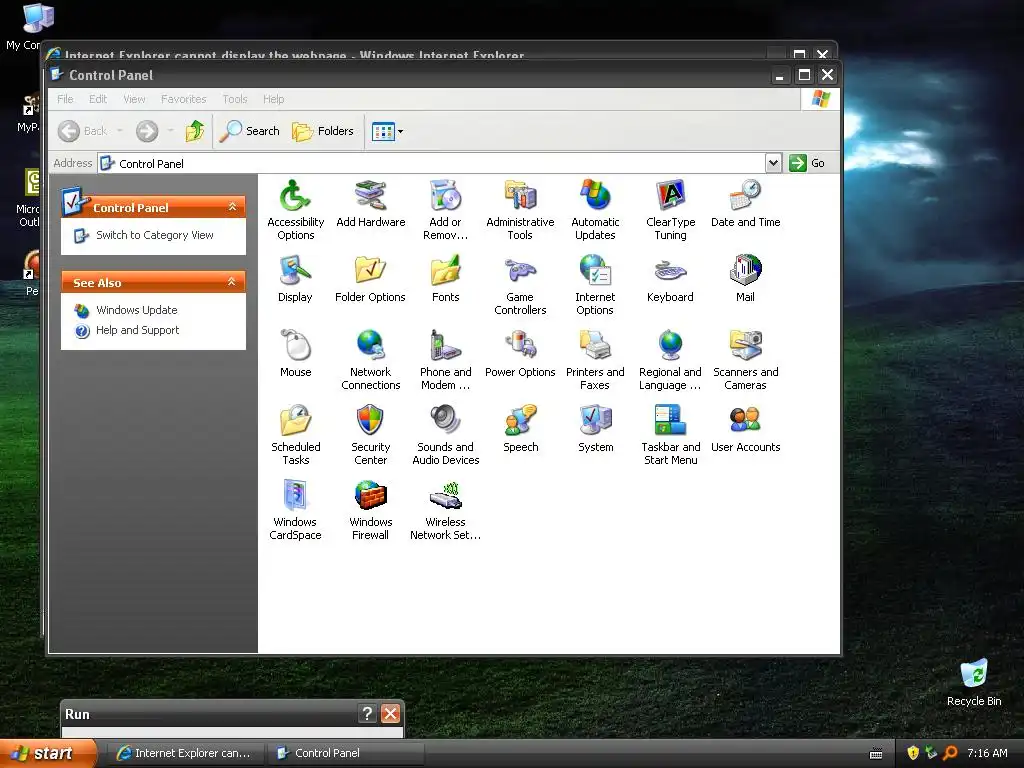Open Phone and Modem options
Screen dimensions: 1024x768
(x=445, y=360)
